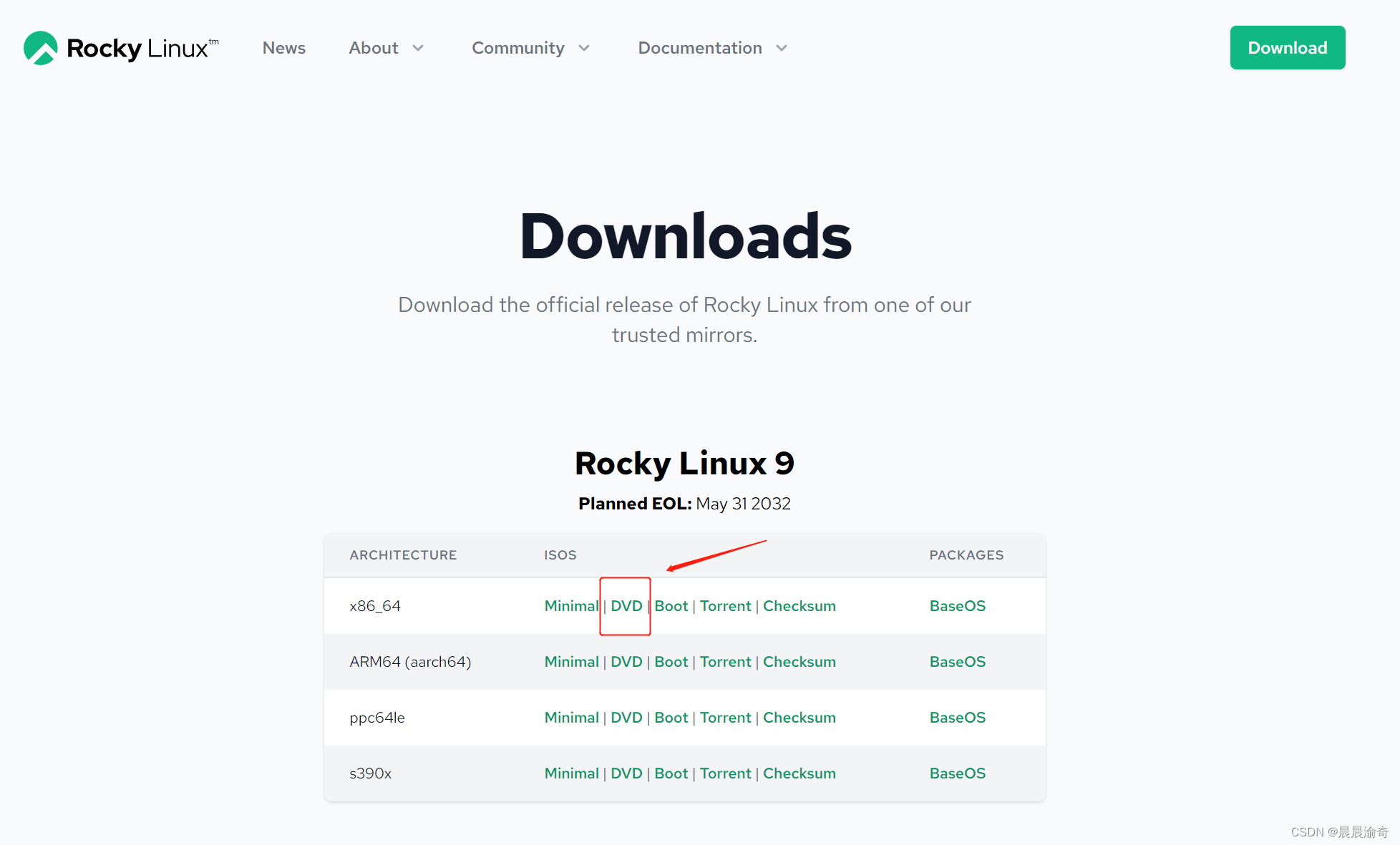Click the green Download button
This screenshot has width=1400, height=845.
(1288, 48)
